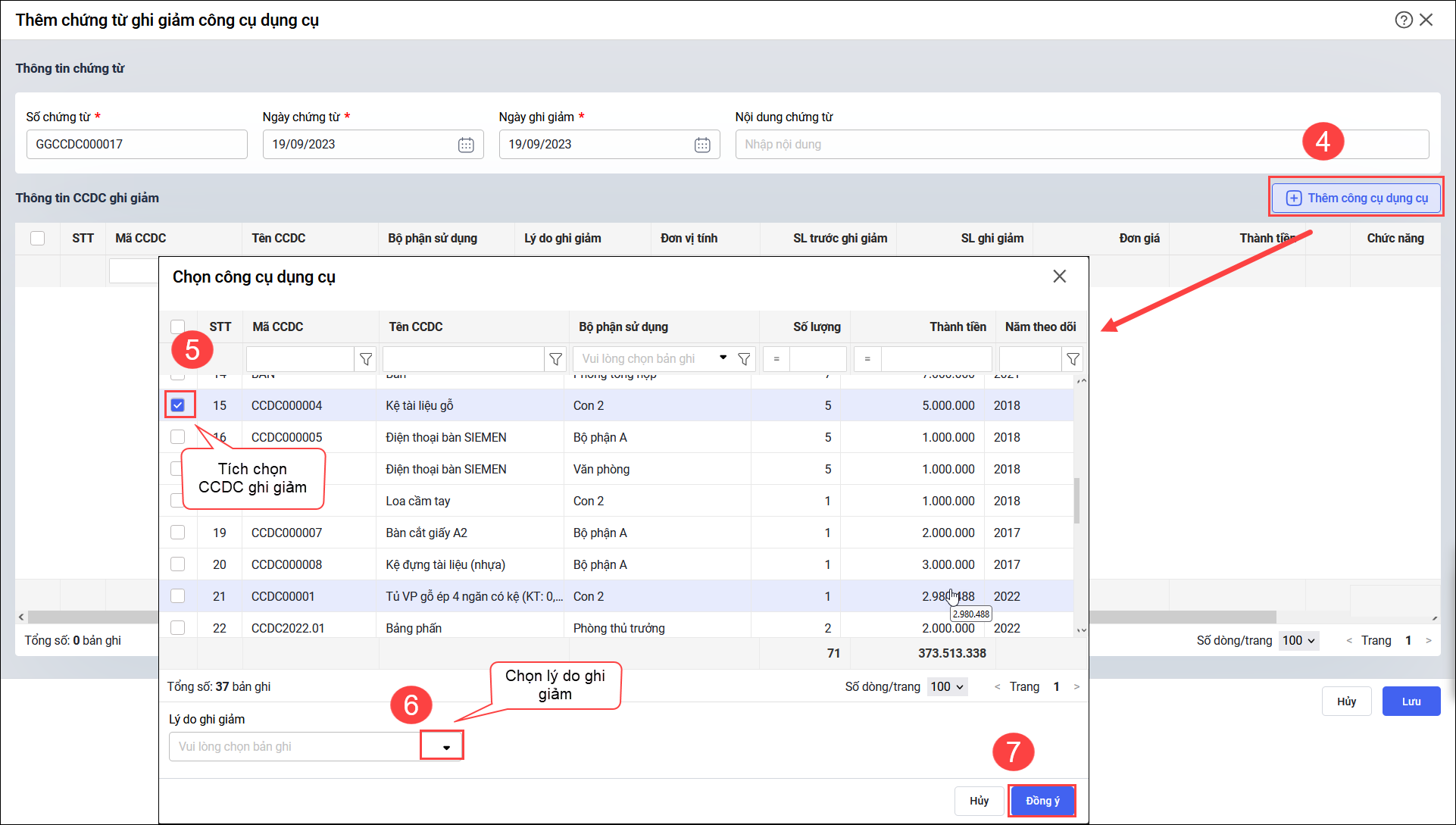Open calendar picker for Ngày ghi giảm
The width and height of the screenshot is (1456, 825).
pos(702,145)
